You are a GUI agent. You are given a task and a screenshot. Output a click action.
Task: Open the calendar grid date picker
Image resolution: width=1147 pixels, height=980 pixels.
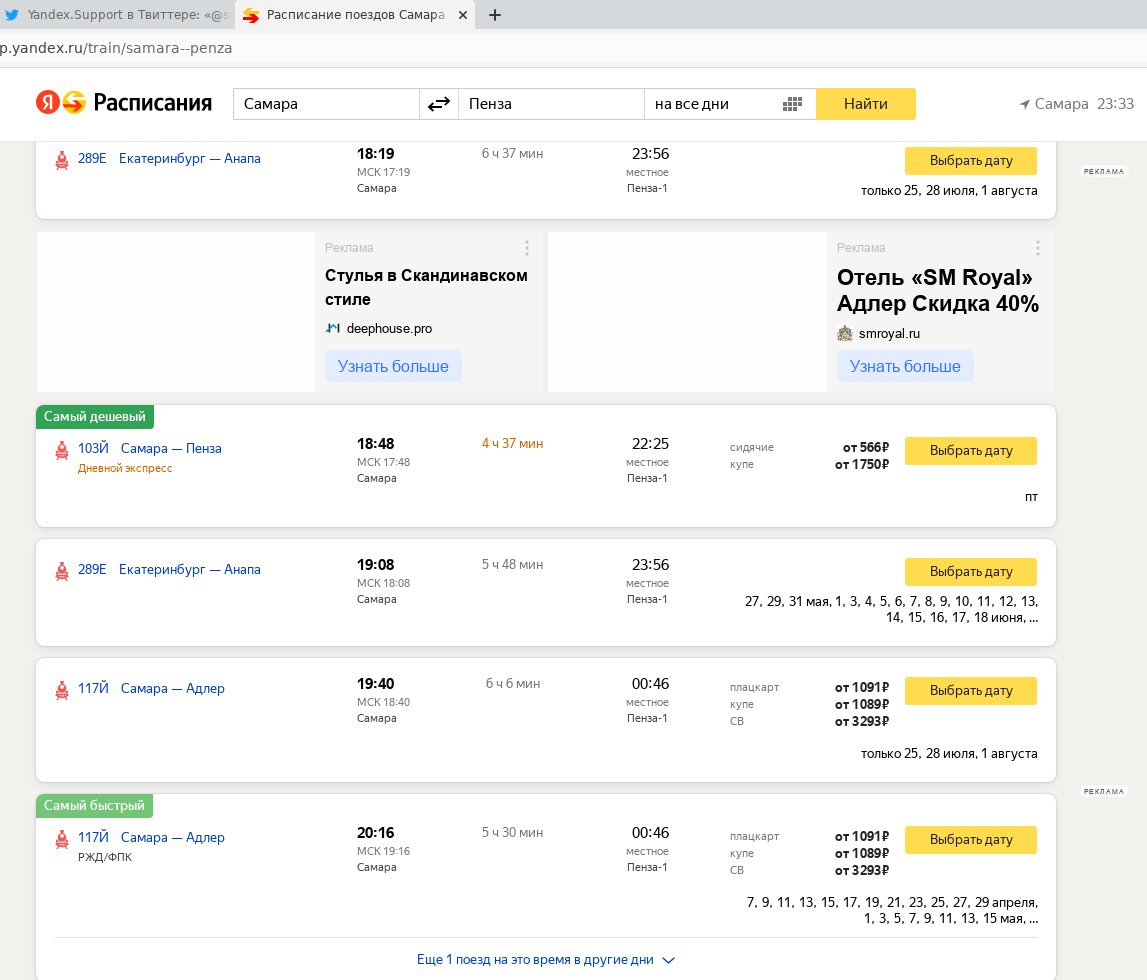pos(792,104)
